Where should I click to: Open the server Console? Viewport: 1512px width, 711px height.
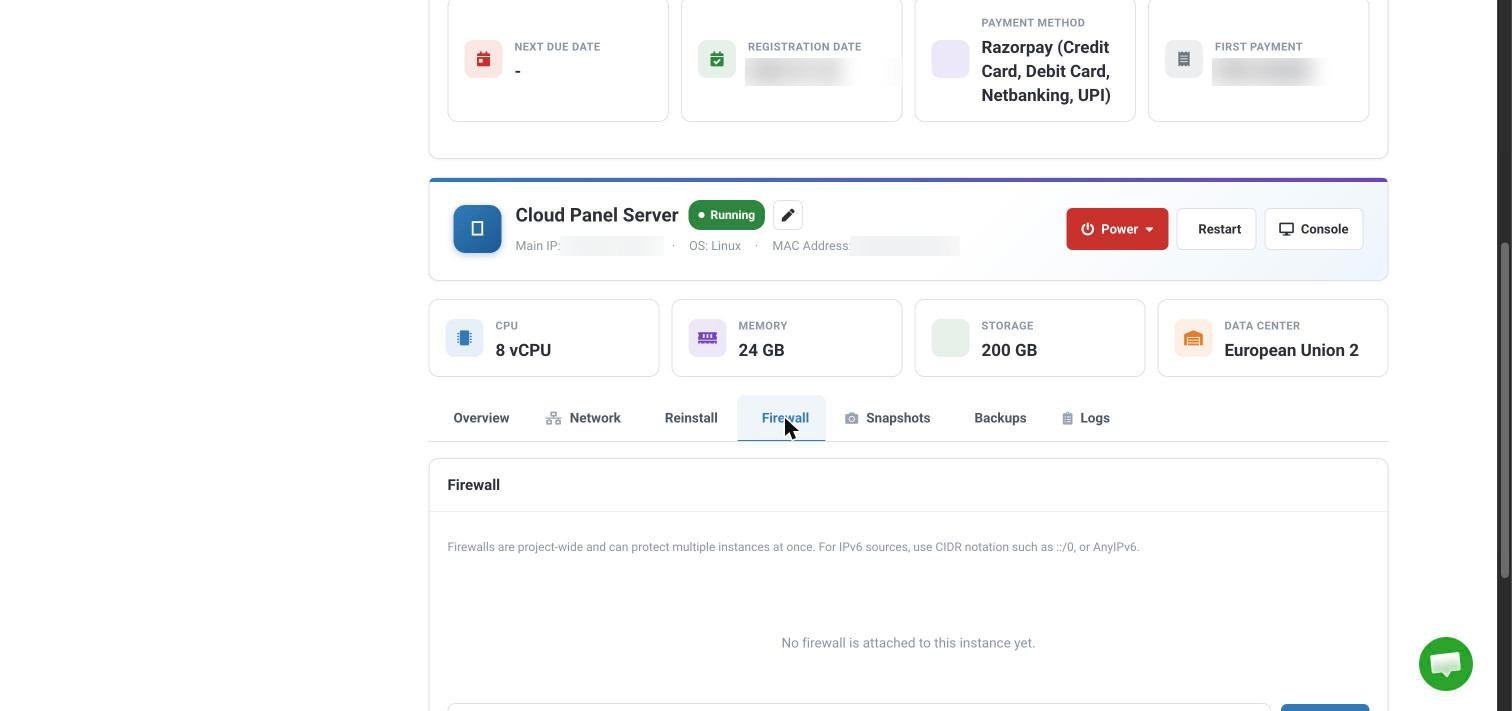(x=1314, y=229)
